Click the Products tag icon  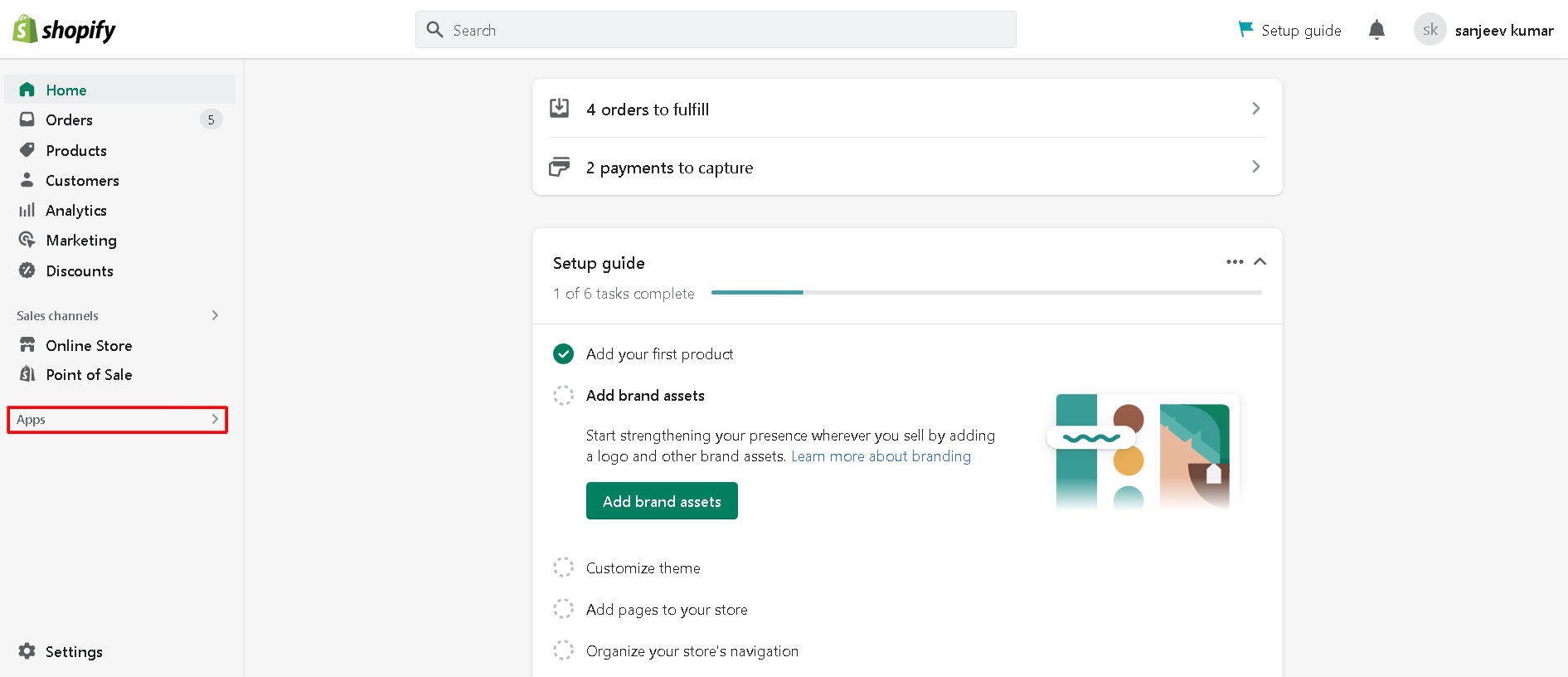(x=27, y=150)
